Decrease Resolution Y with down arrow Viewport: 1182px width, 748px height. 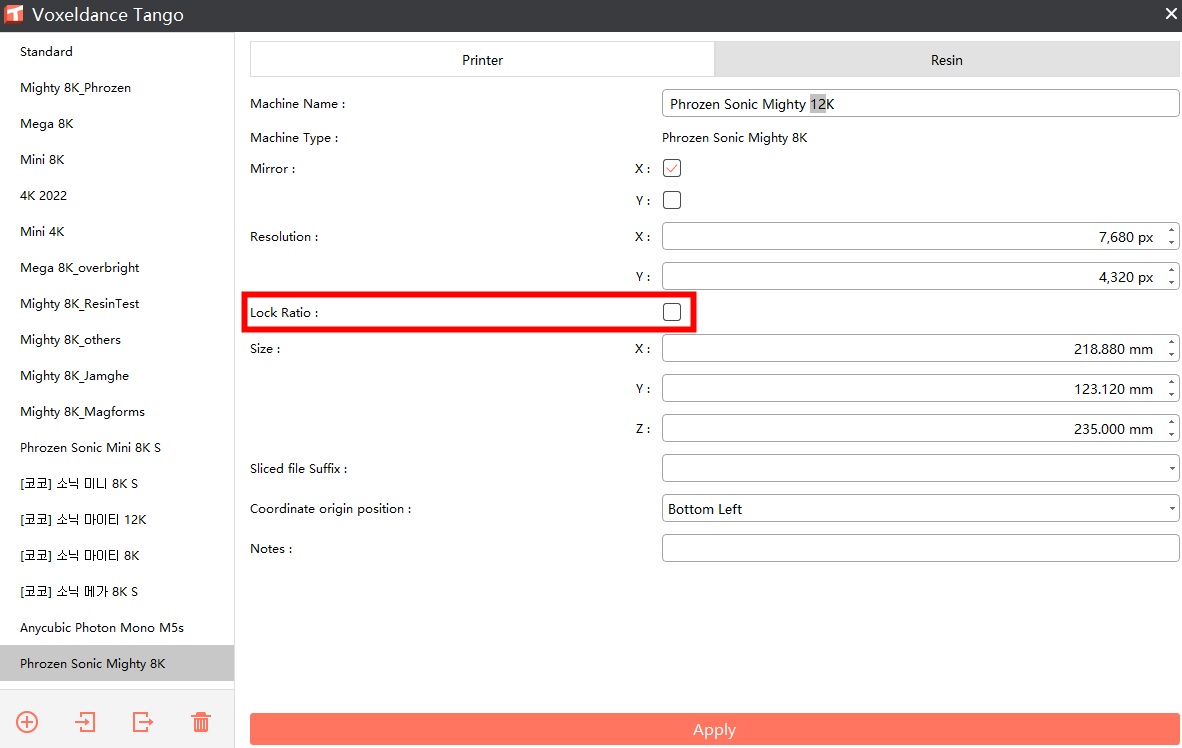tap(1171, 284)
